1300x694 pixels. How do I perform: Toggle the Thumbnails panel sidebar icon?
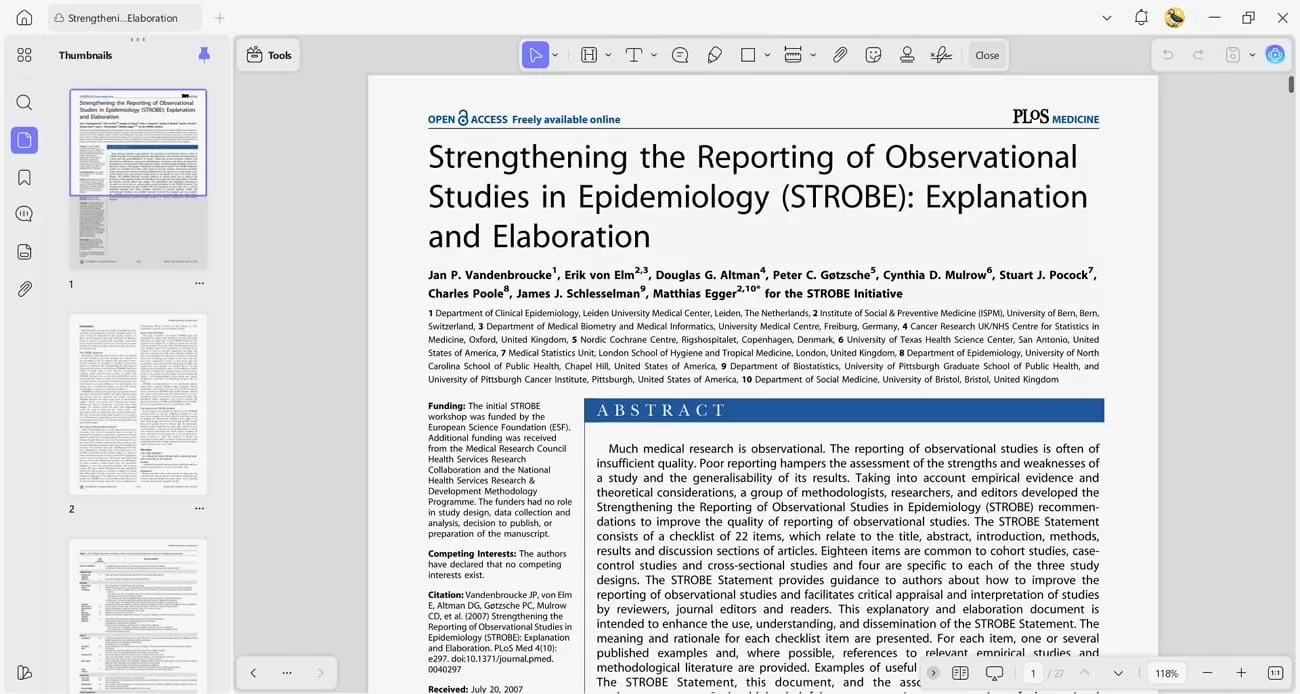[24, 140]
